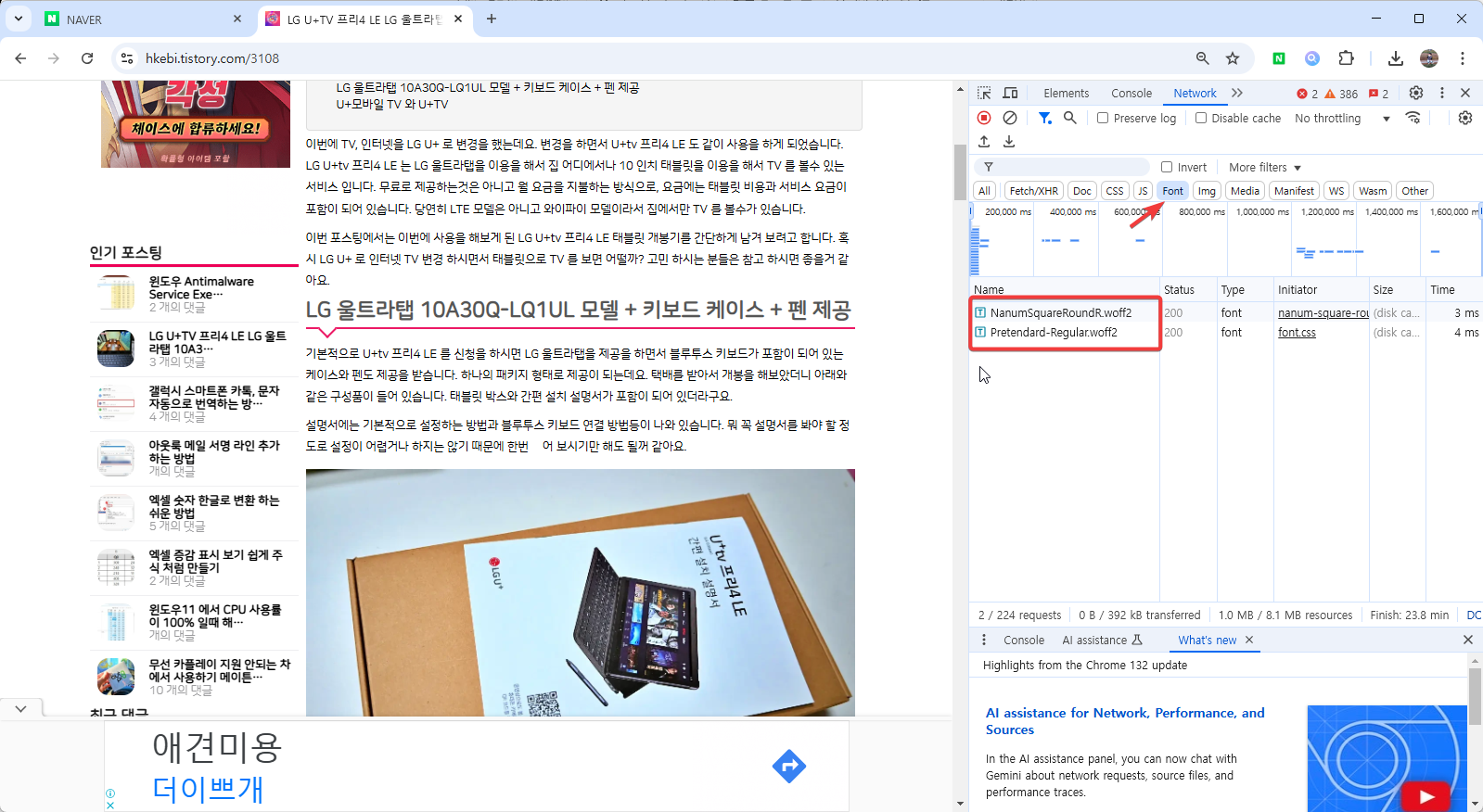Toggle the inspect element picker icon
1483x812 pixels.
984,93
